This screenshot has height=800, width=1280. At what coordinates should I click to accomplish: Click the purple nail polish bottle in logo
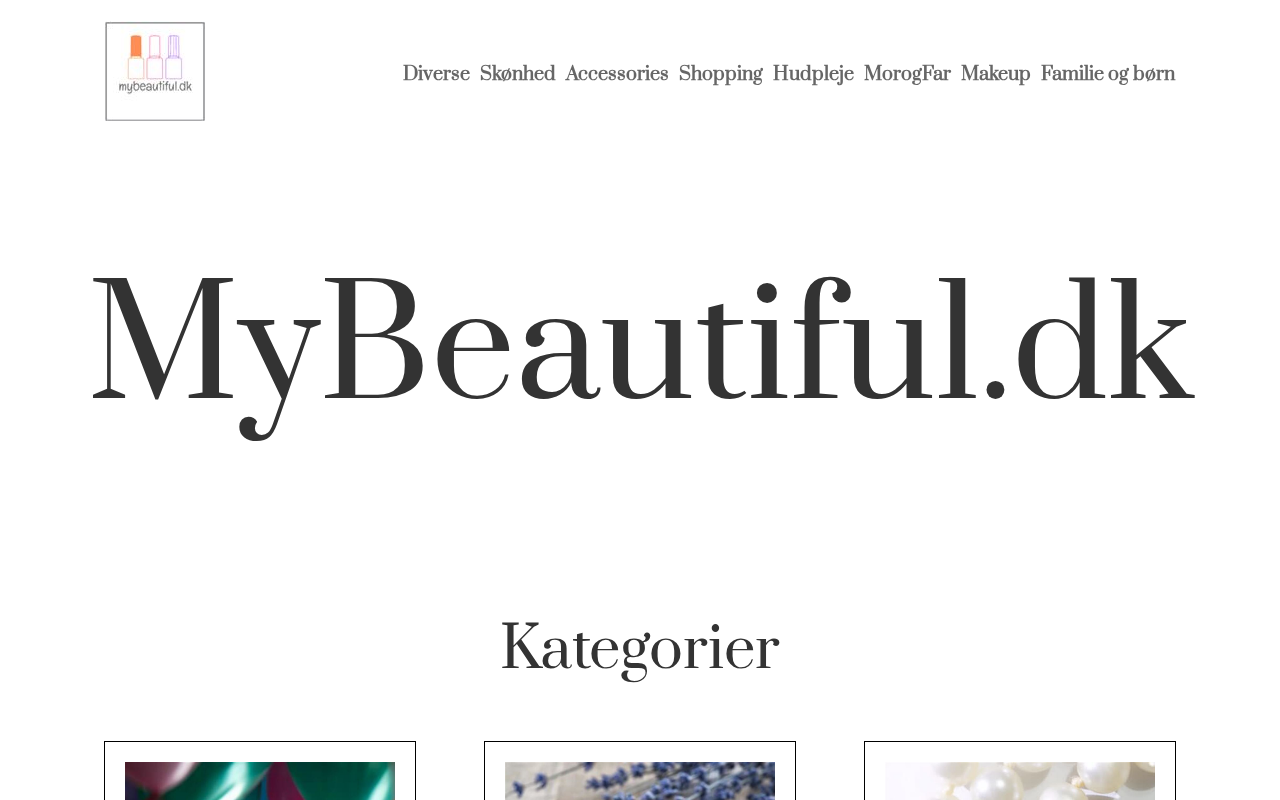click(x=174, y=57)
